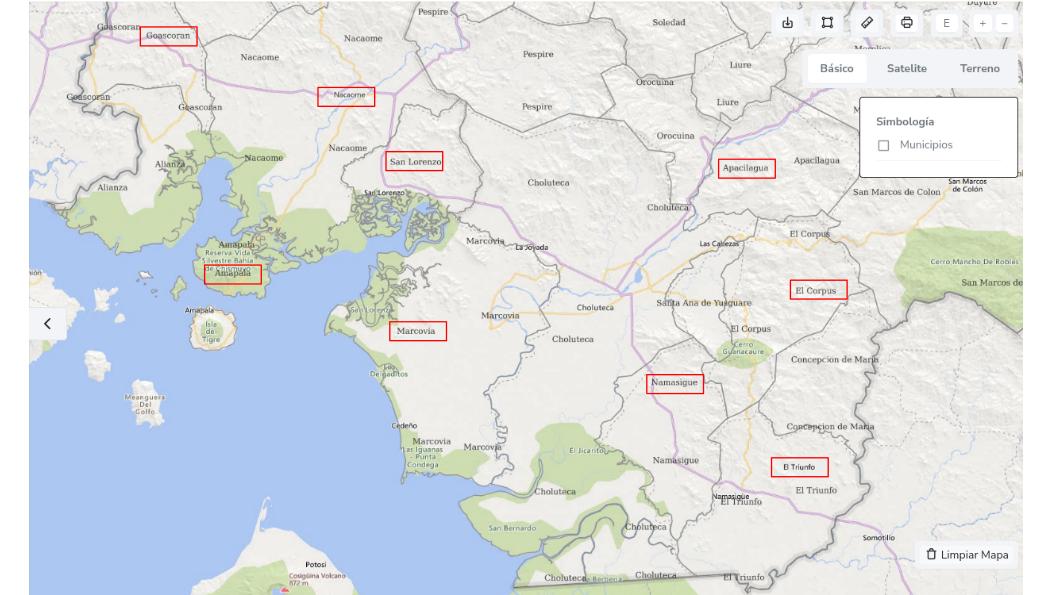Image resolution: width=1058 pixels, height=595 pixels.
Task: Click the boxed Namasigue map label
Action: pyautogui.click(x=674, y=383)
